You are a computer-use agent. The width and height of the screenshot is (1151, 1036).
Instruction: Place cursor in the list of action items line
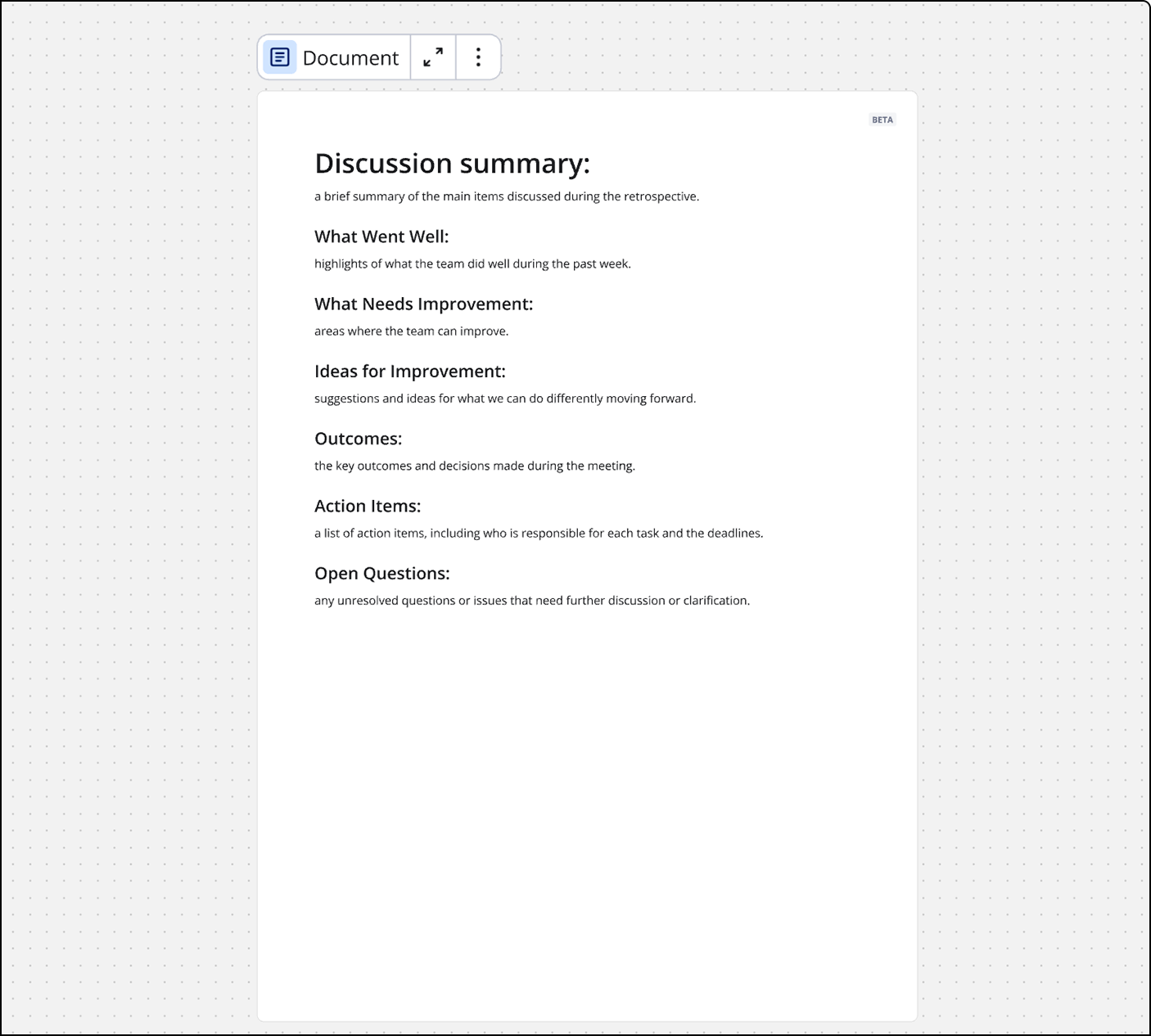pos(538,534)
